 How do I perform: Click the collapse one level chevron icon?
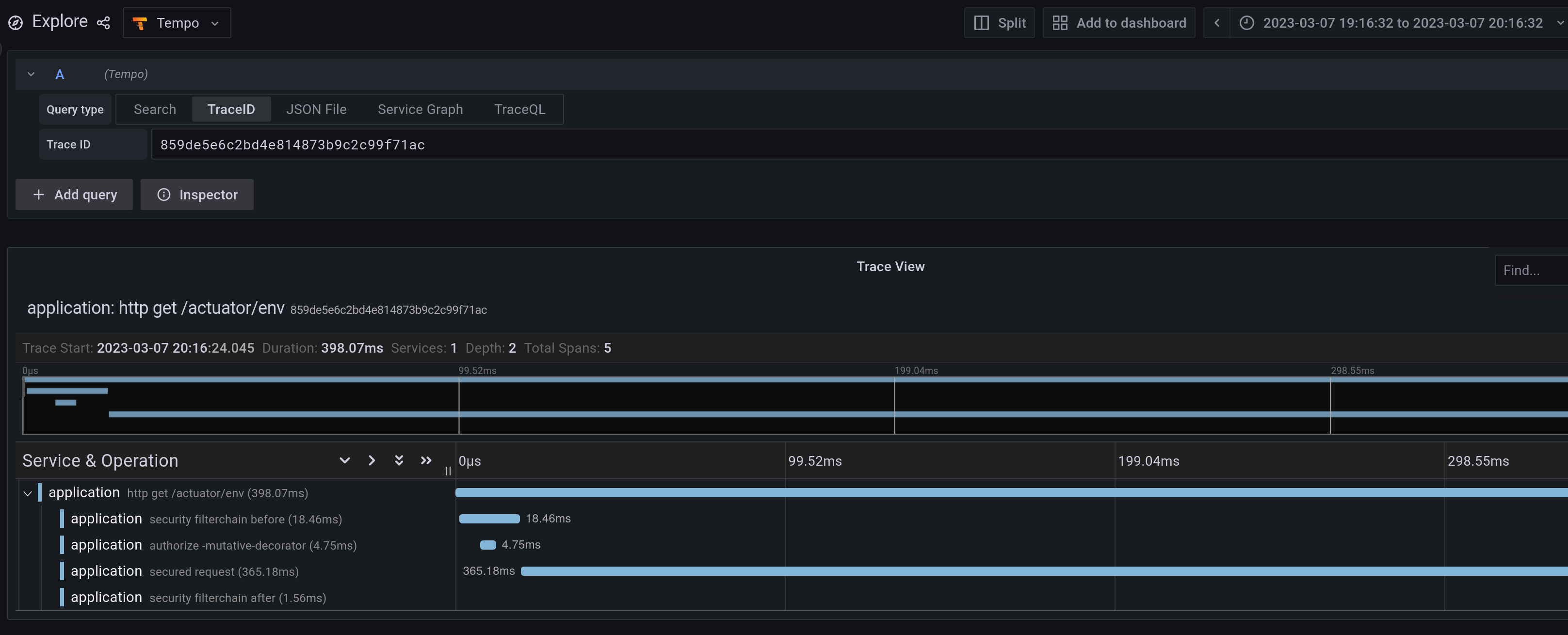pos(345,460)
